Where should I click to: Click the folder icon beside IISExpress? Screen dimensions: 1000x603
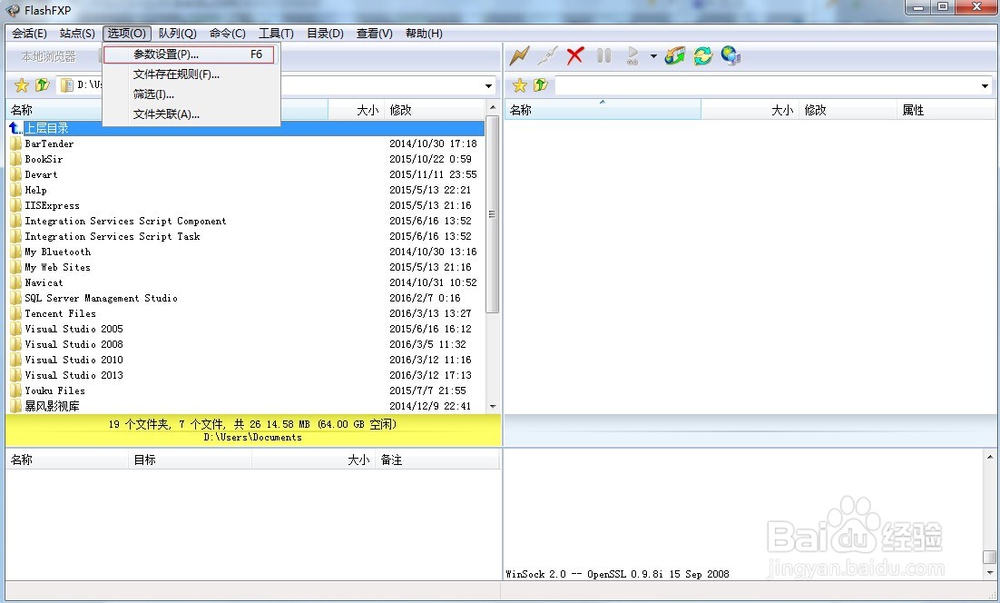point(16,205)
